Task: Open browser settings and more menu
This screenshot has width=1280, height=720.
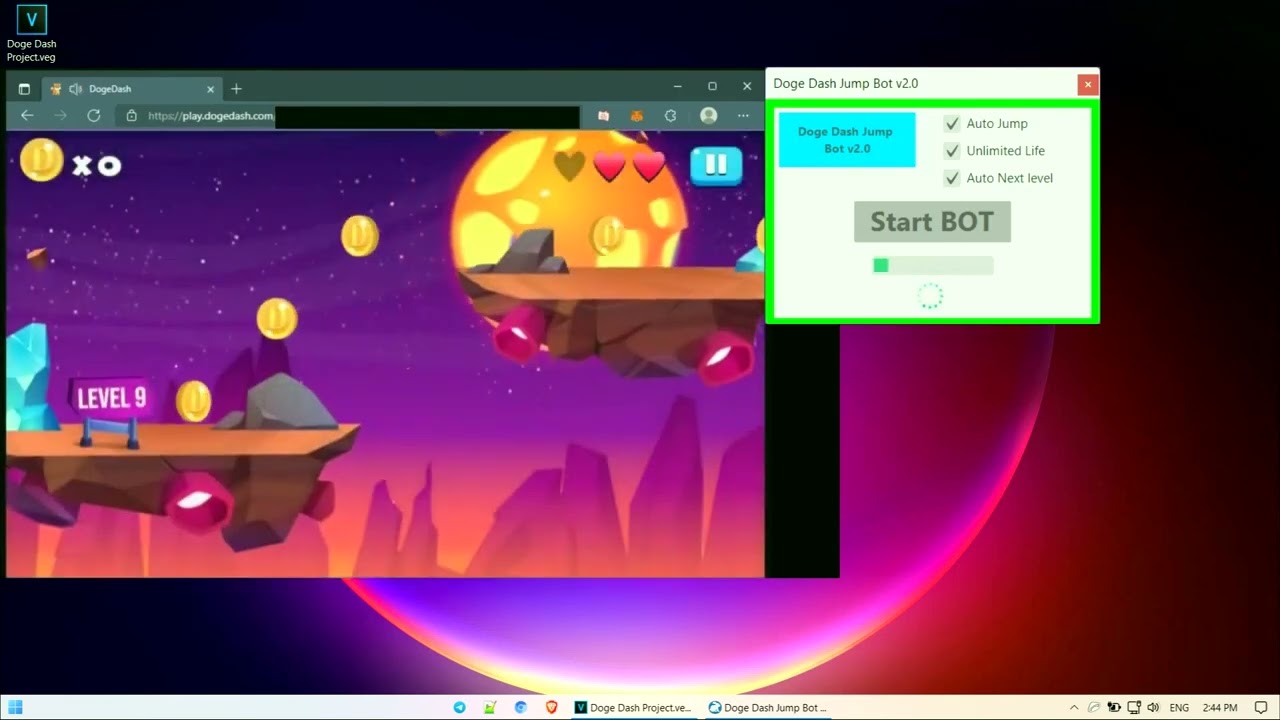Action: pos(743,116)
